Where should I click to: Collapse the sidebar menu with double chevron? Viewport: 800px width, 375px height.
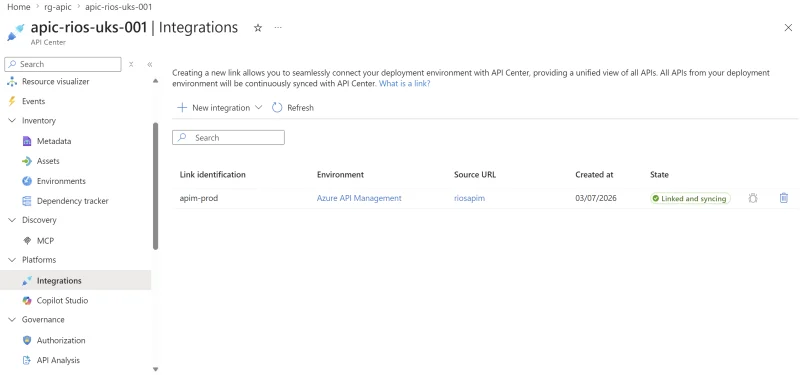click(149, 64)
